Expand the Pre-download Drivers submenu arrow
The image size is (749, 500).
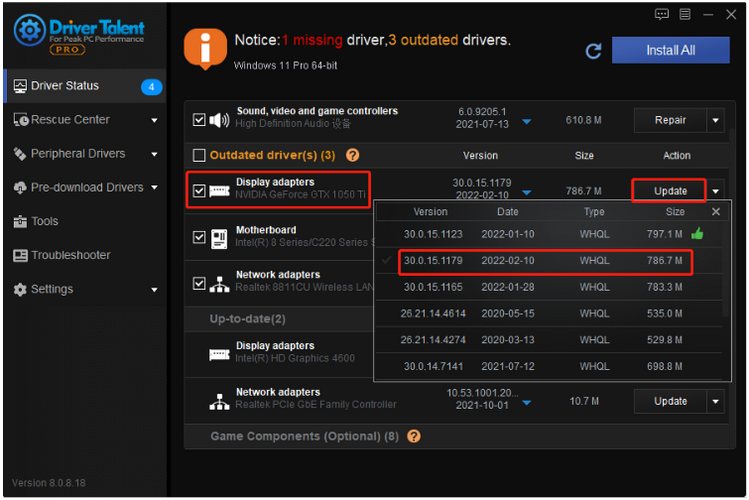(154, 188)
